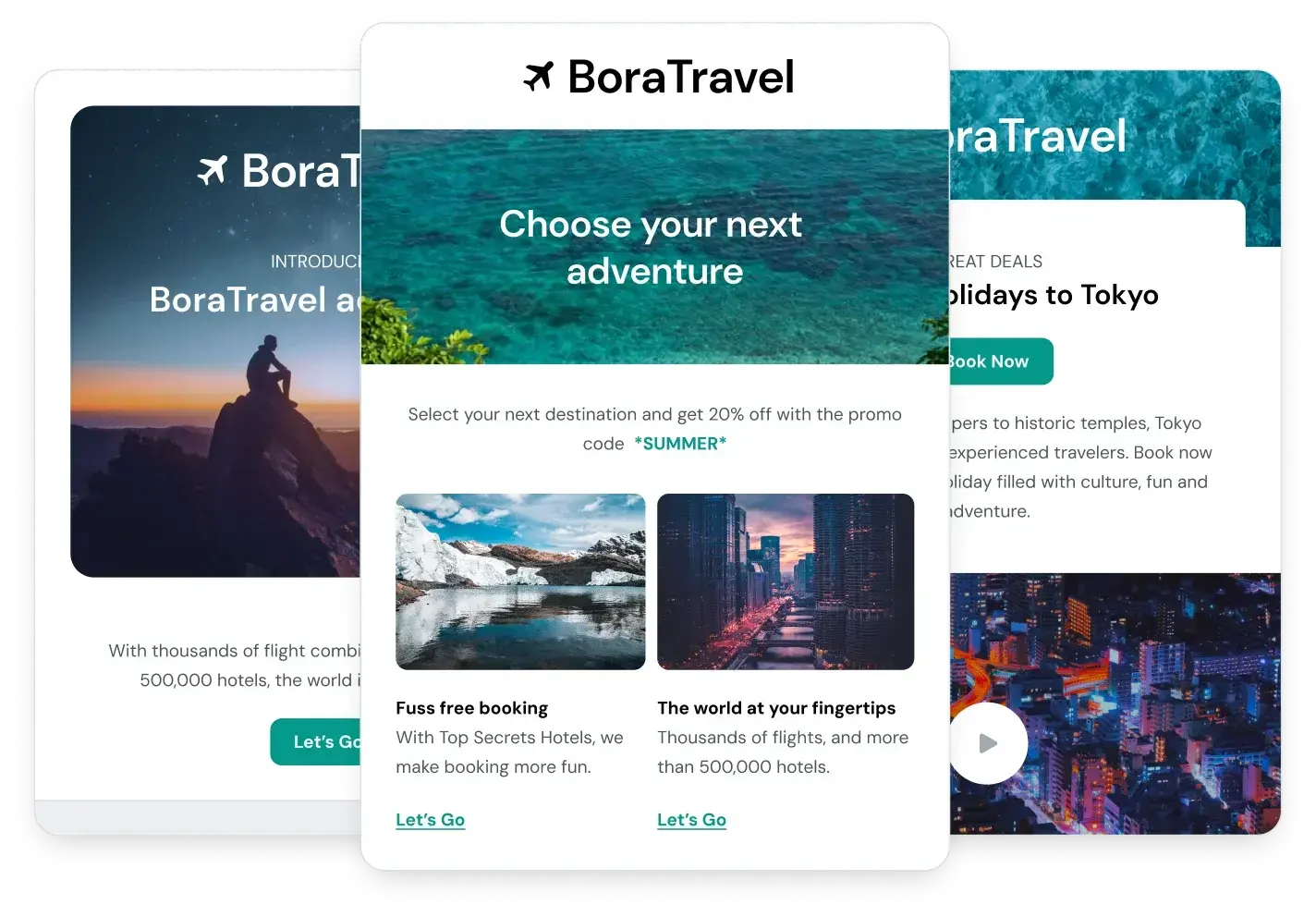Image resolution: width=1316 pixels, height=905 pixels.
Task: Click The world at your fingertips heading
Action: pyautogui.click(x=776, y=708)
